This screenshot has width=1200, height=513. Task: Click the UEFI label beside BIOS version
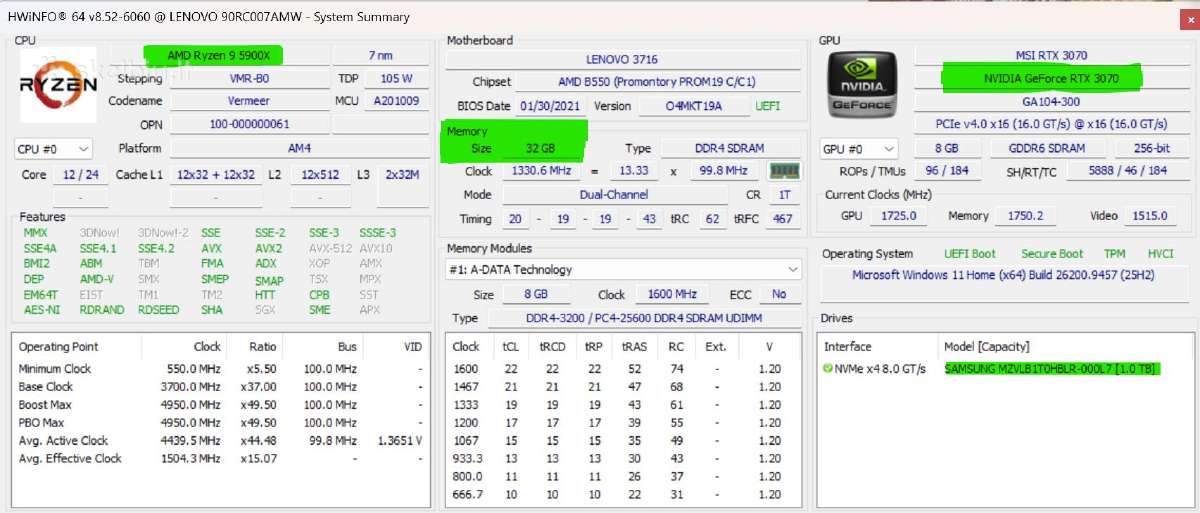[768, 106]
